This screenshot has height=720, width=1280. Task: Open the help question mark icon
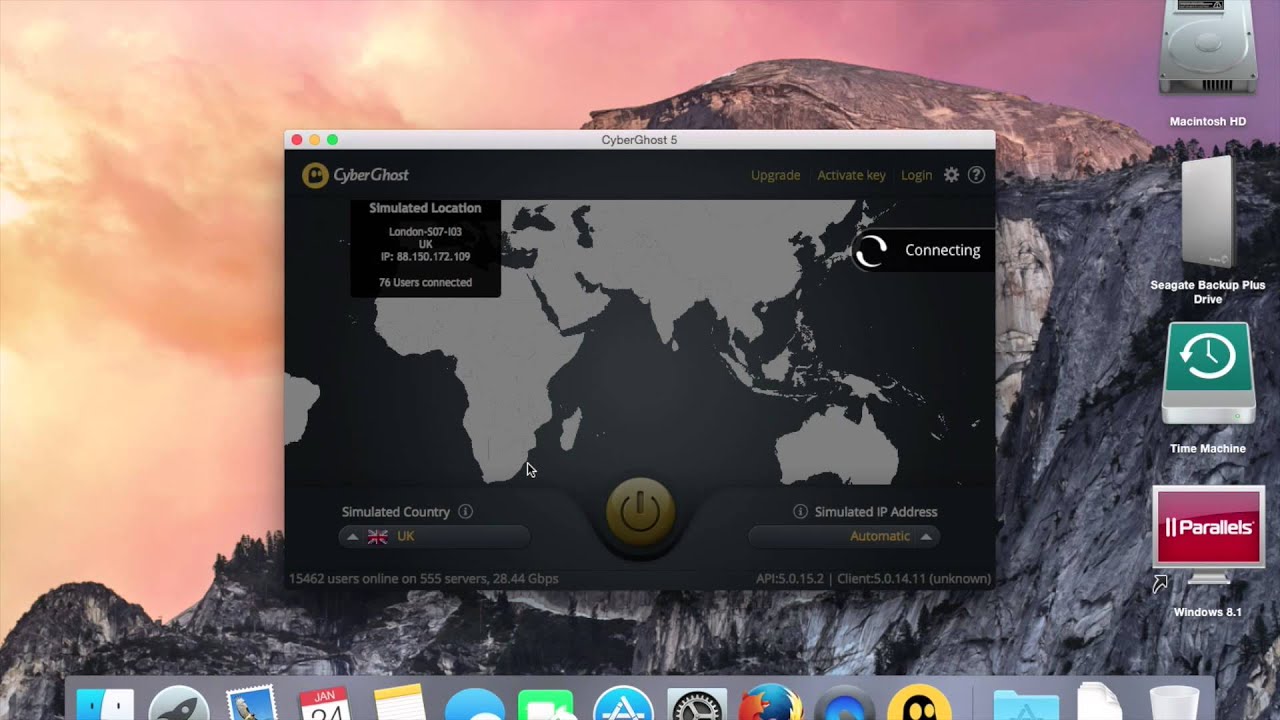(x=977, y=175)
